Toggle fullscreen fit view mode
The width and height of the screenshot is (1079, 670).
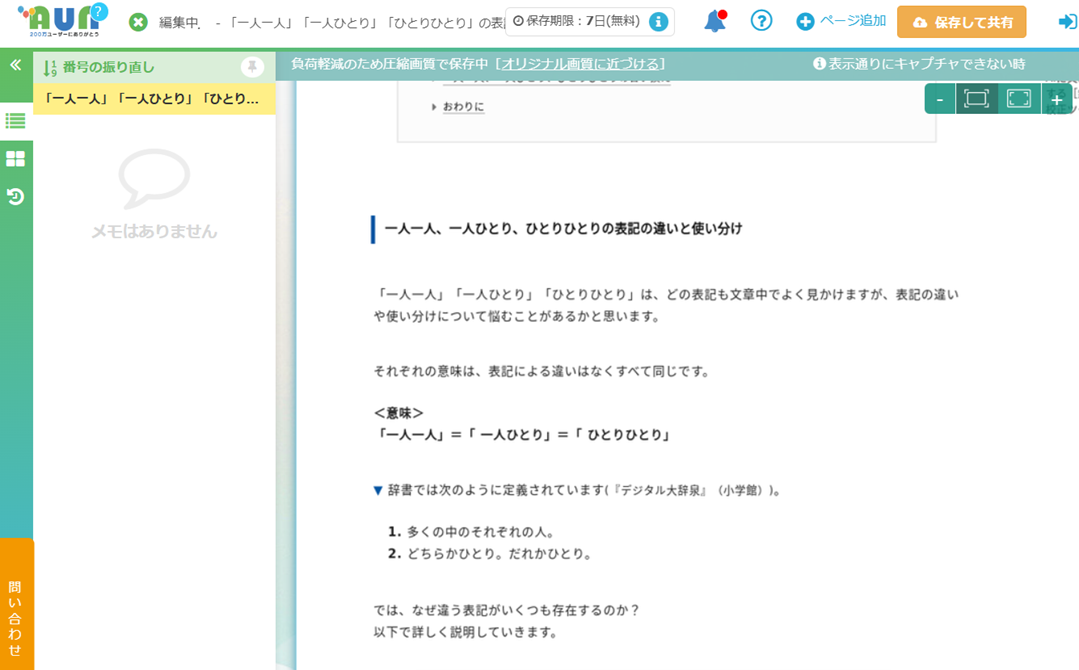pos(1018,99)
